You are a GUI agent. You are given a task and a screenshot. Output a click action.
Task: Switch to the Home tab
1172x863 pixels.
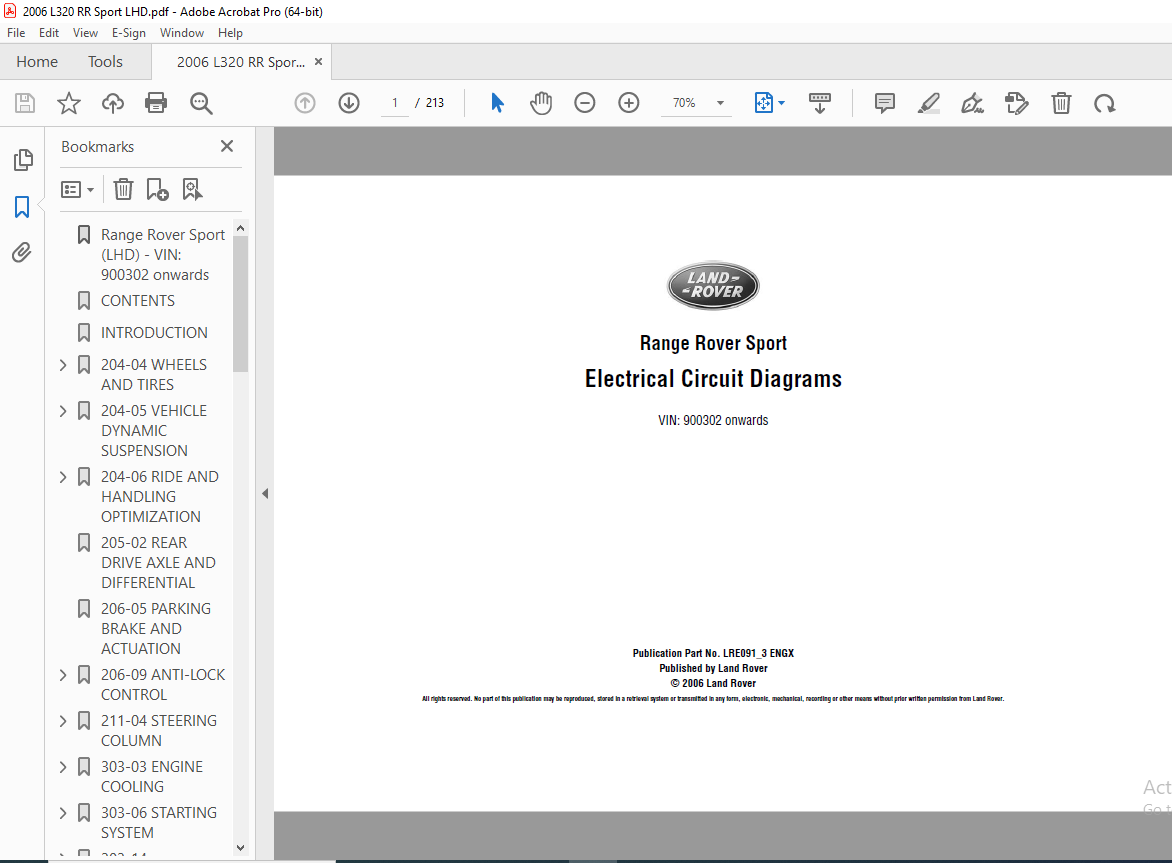[x=37, y=62]
